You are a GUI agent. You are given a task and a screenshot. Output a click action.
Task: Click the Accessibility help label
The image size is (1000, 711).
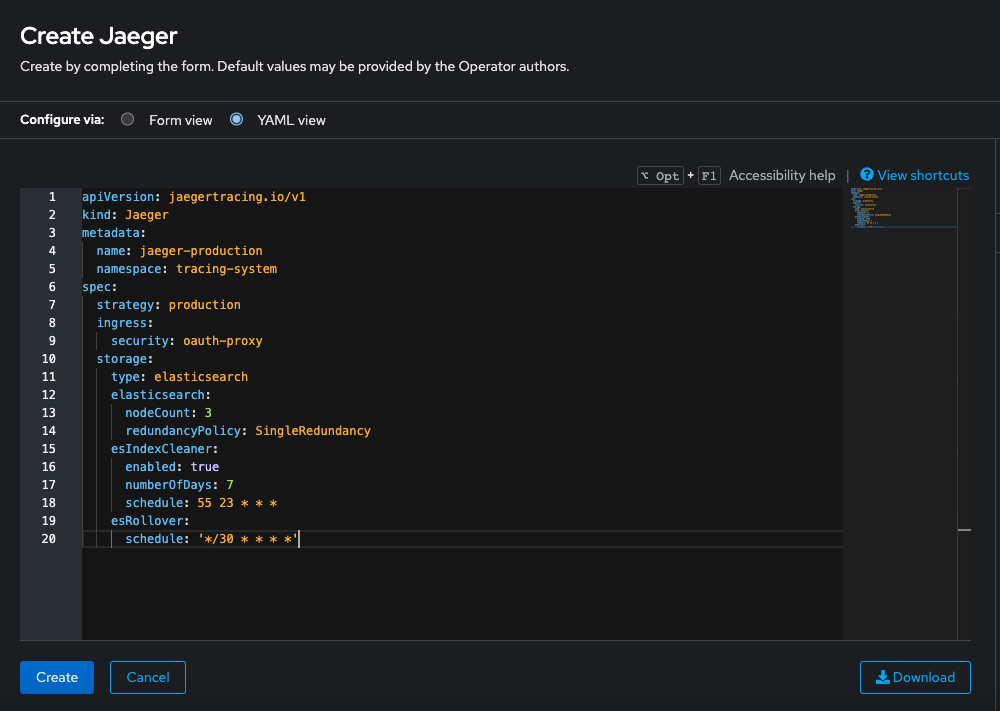coord(782,175)
